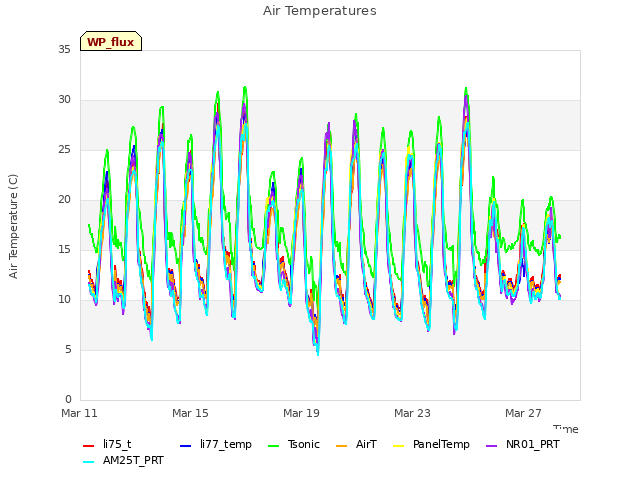Click the 10 y-axis tick label

(x=64, y=300)
